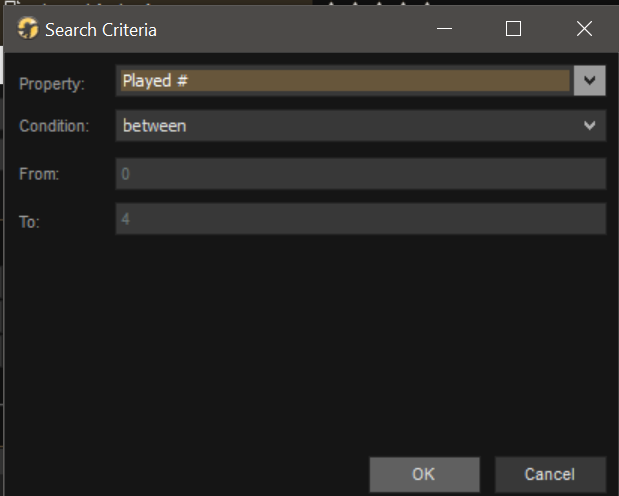The height and width of the screenshot is (496, 619).
Task: Focus the From value input field
Action: coord(360,174)
